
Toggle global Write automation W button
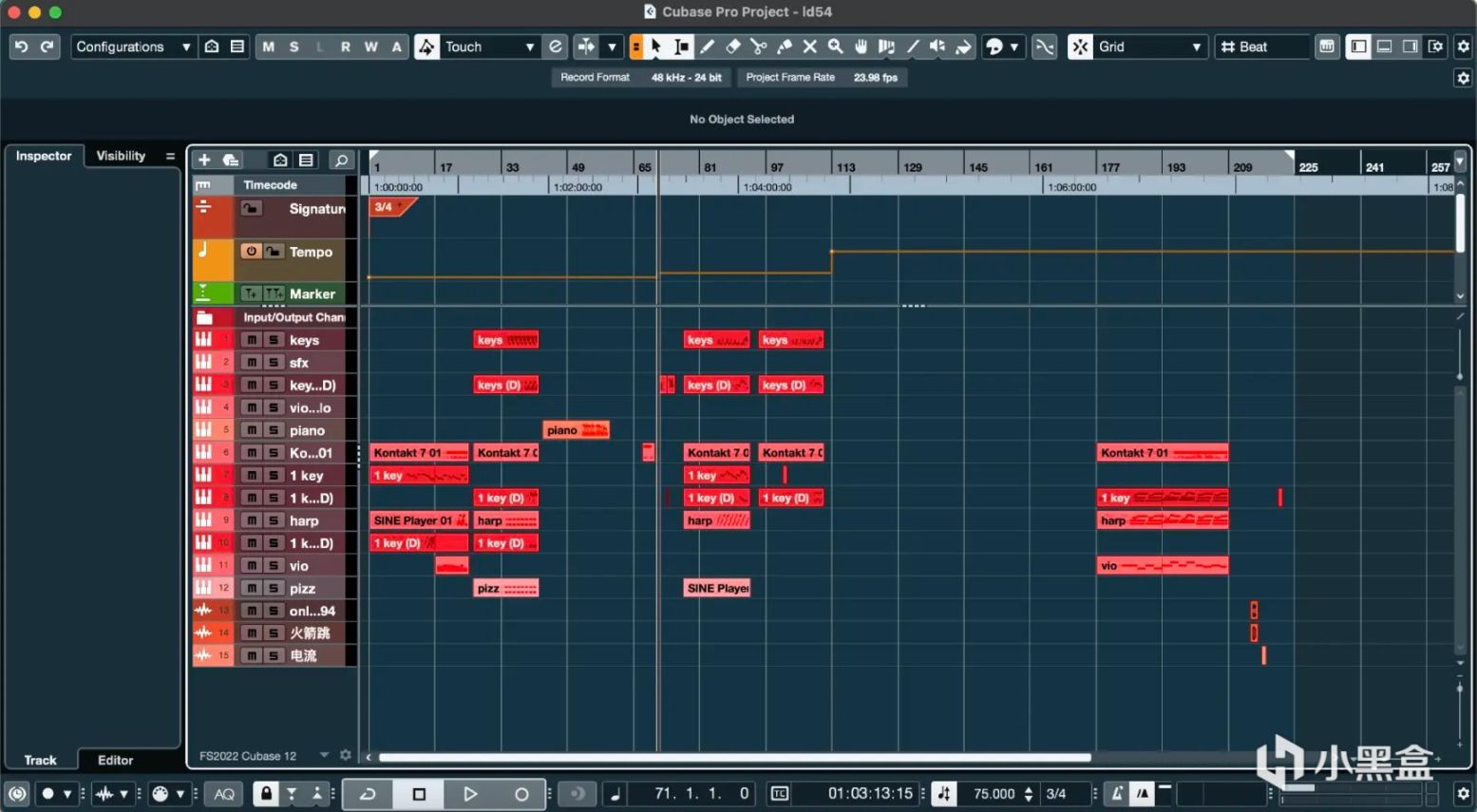point(371,47)
